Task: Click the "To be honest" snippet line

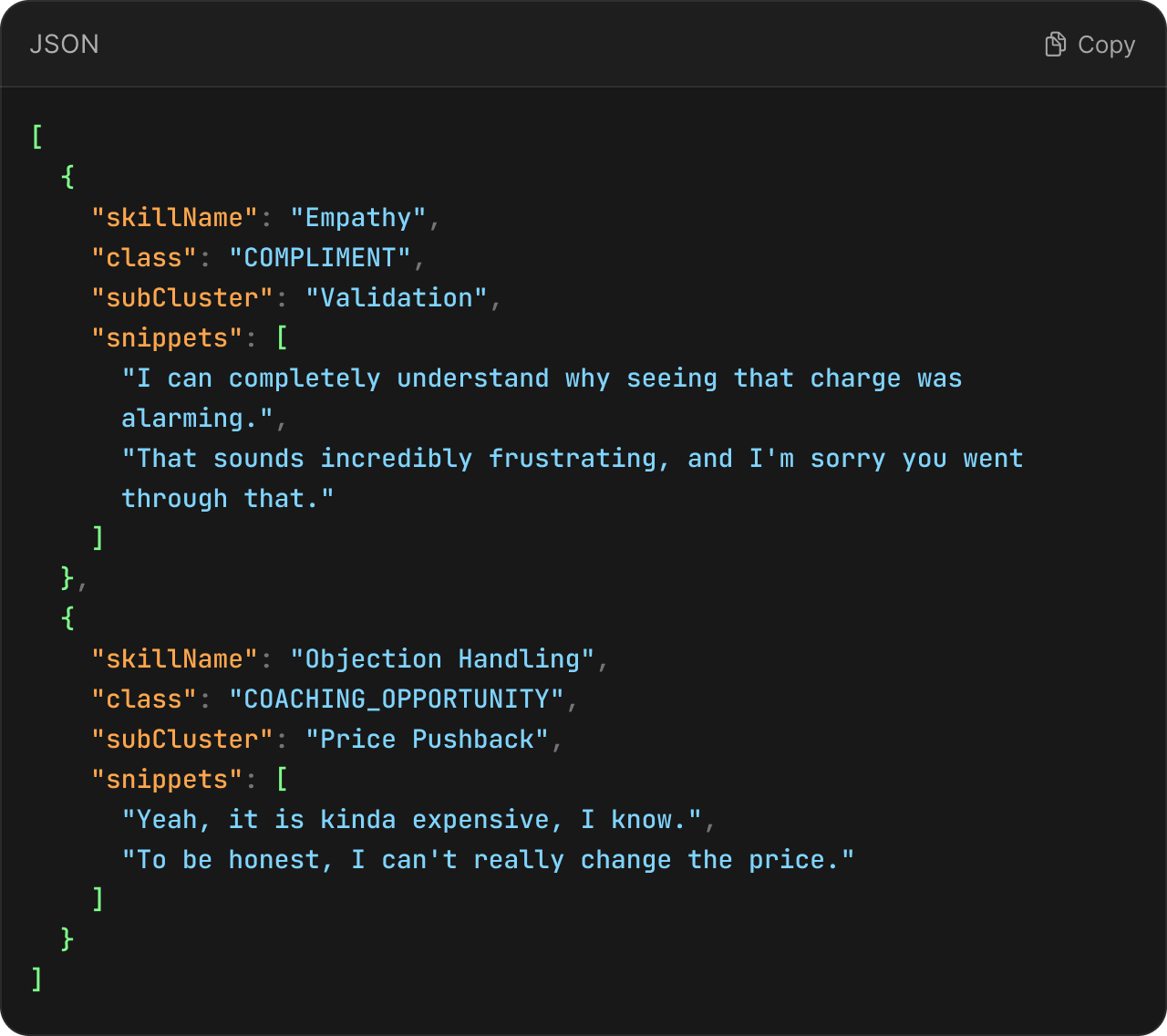Action: tap(488, 860)
